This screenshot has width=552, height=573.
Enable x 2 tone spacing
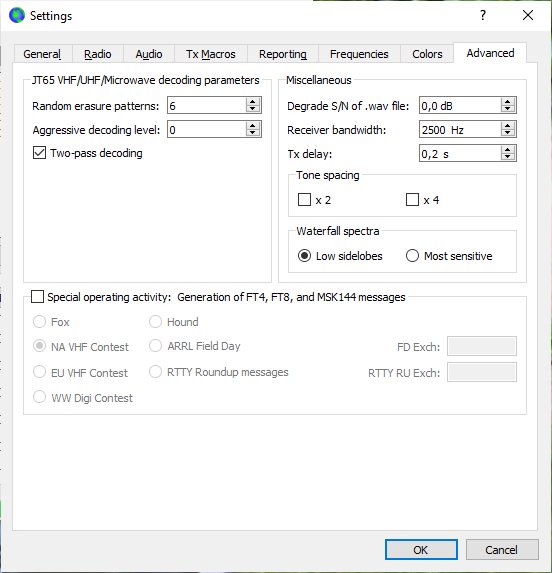coord(304,200)
